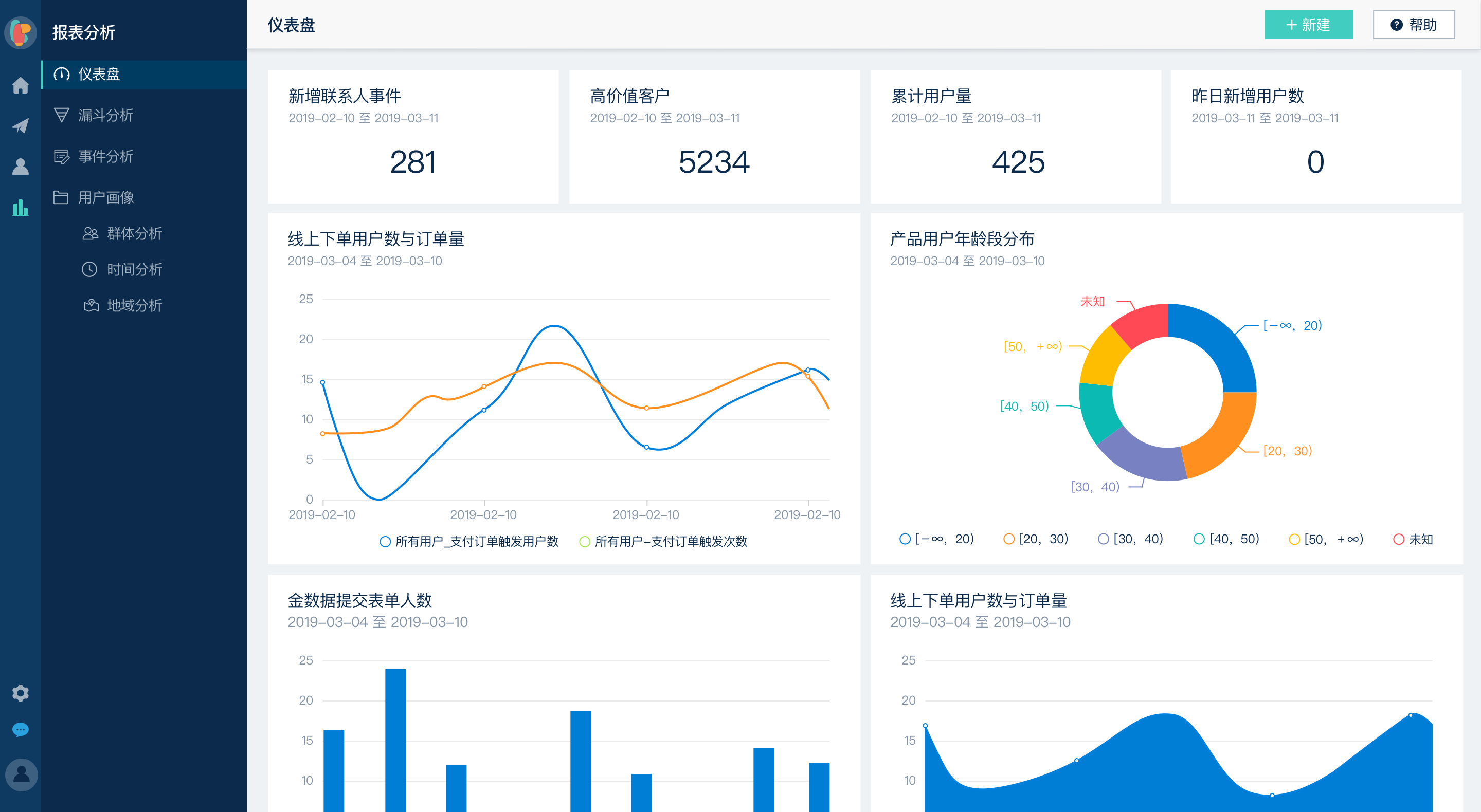Screen dimensions: 1481x812
Task: Click the app logo icon
Action: tap(21, 32)
